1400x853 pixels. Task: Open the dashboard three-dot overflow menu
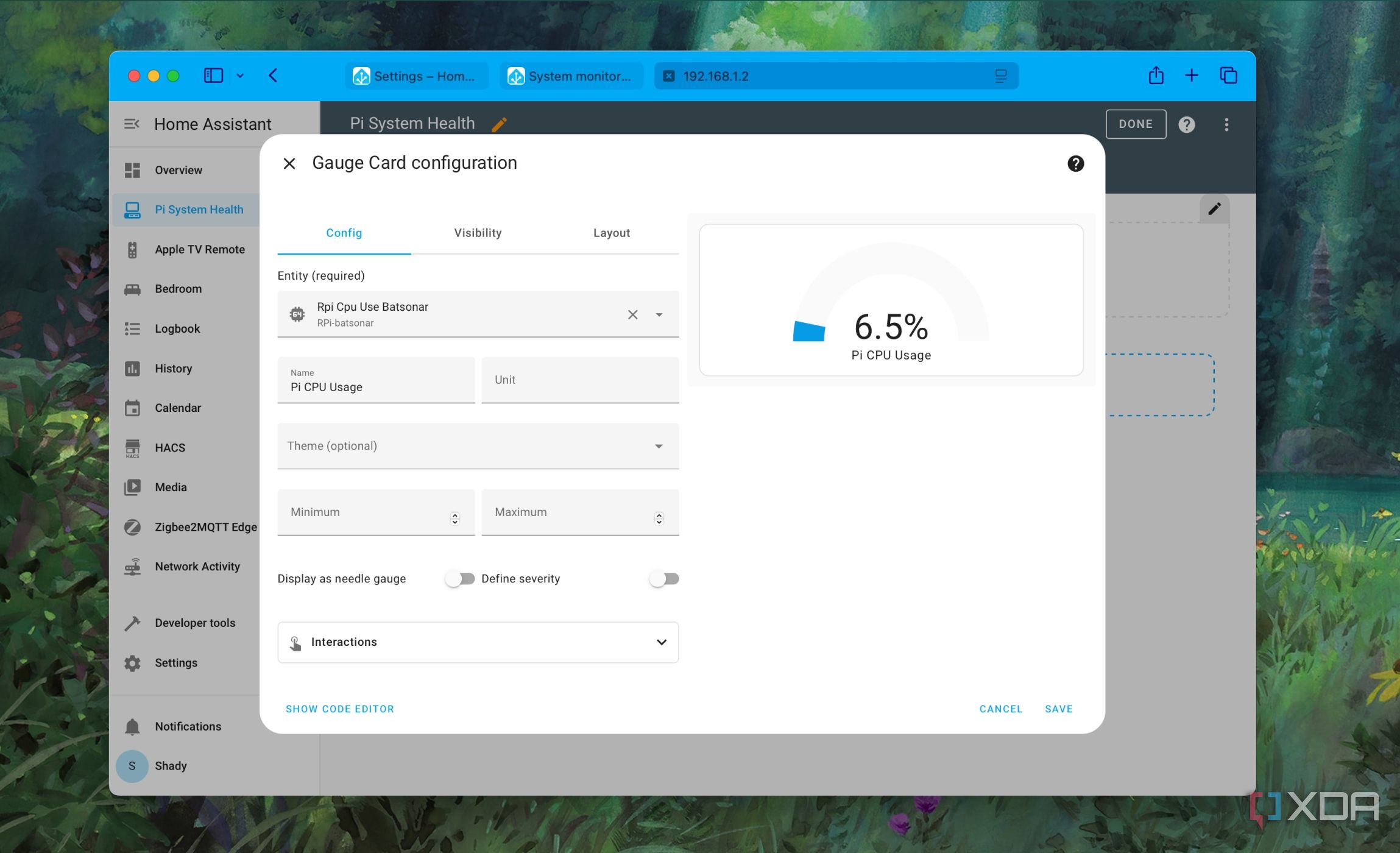pyautogui.click(x=1226, y=124)
